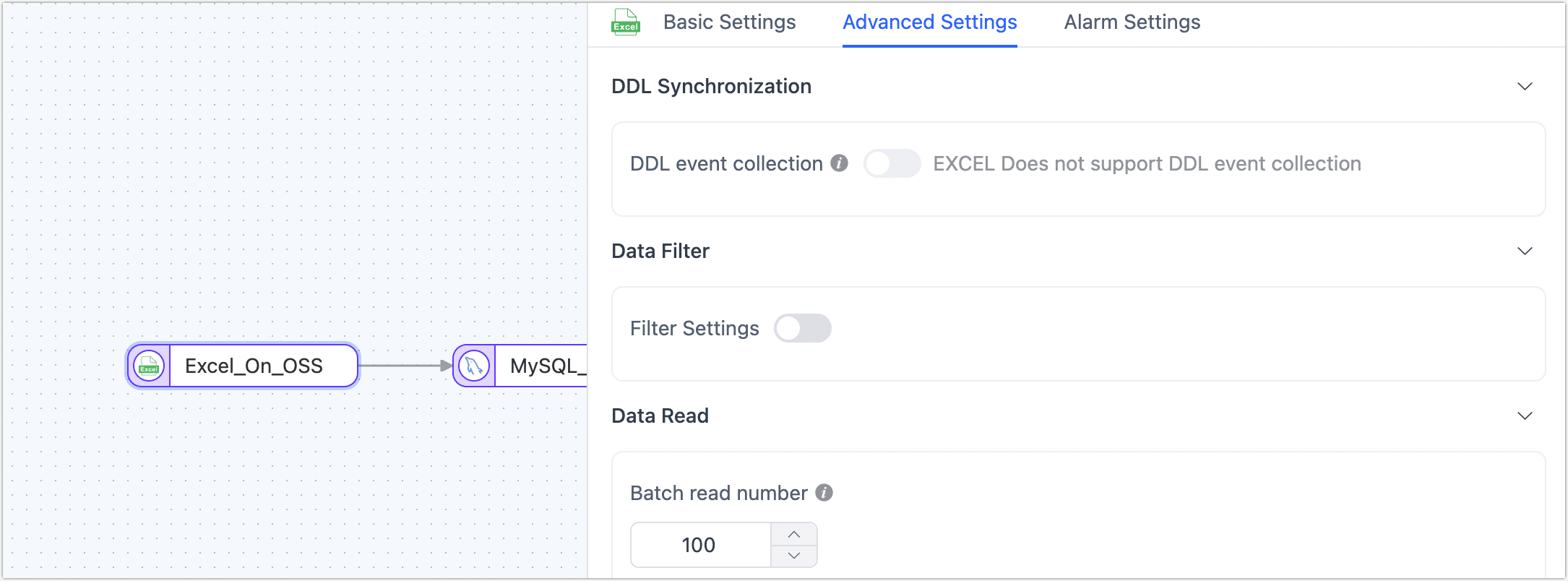Click the connection arrow between nodes

point(405,366)
